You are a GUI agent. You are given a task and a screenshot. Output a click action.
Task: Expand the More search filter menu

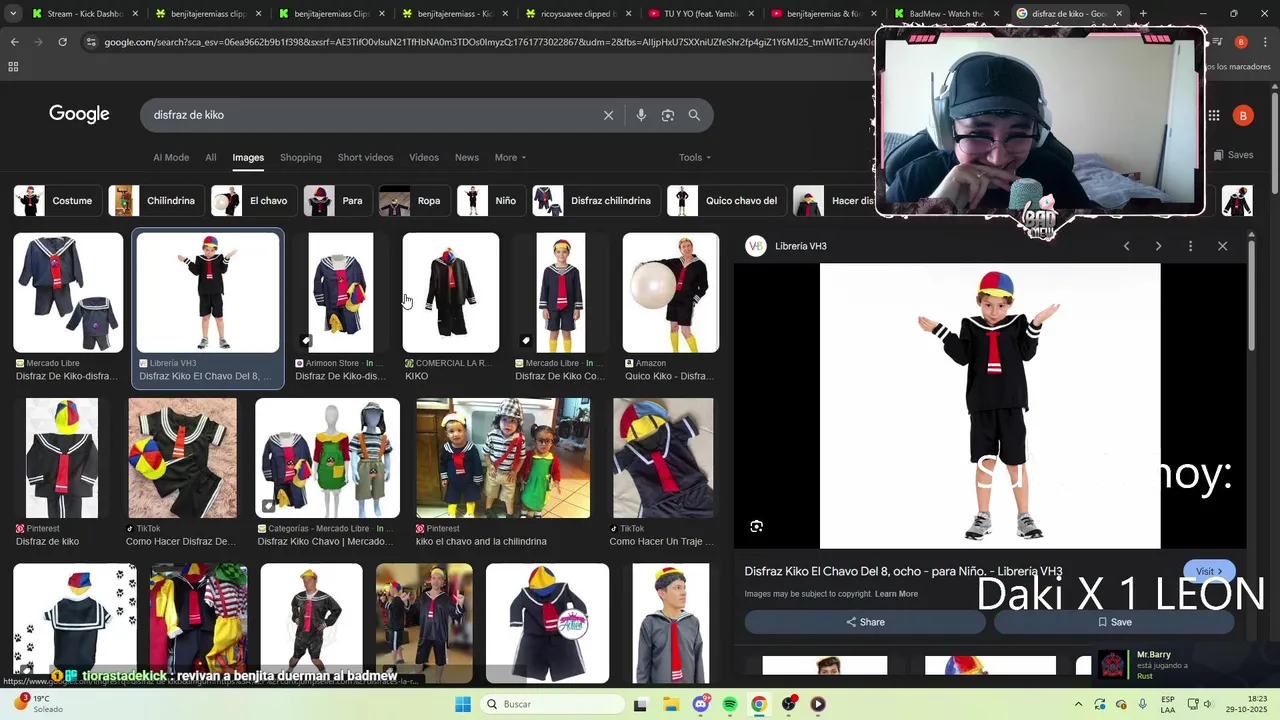pyautogui.click(x=510, y=157)
